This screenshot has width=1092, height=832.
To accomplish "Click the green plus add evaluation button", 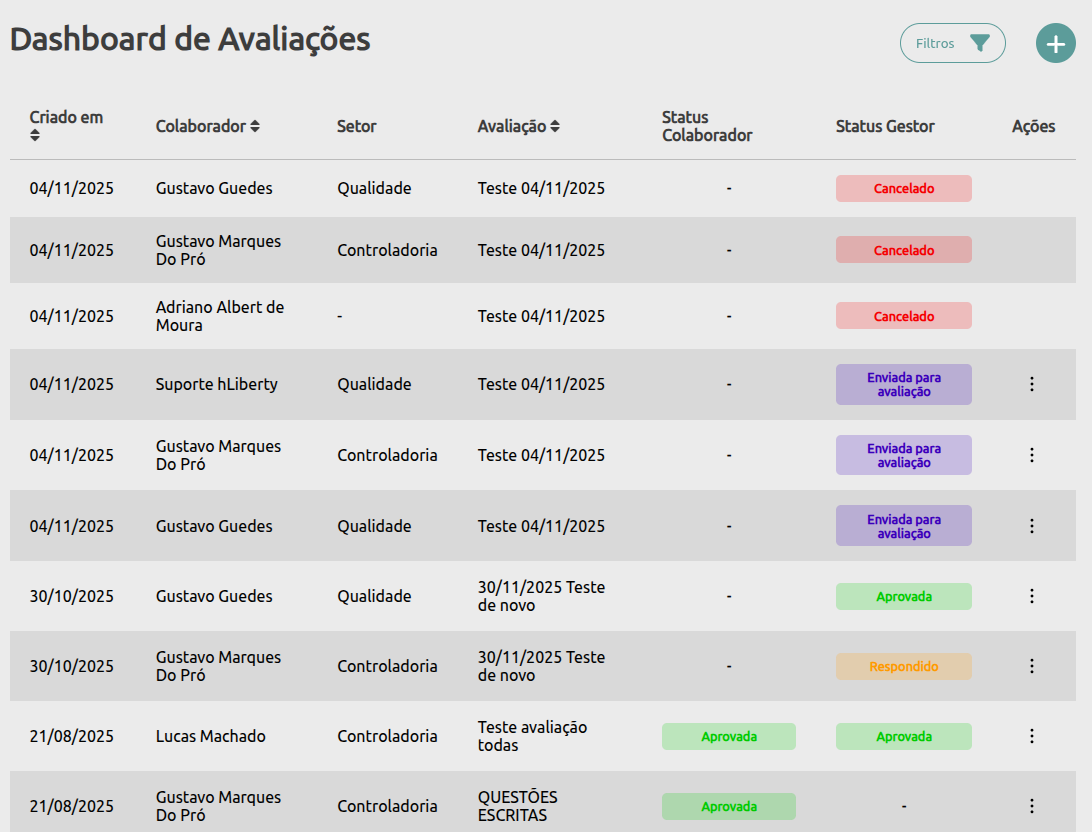I will pyautogui.click(x=1055, y=43).
